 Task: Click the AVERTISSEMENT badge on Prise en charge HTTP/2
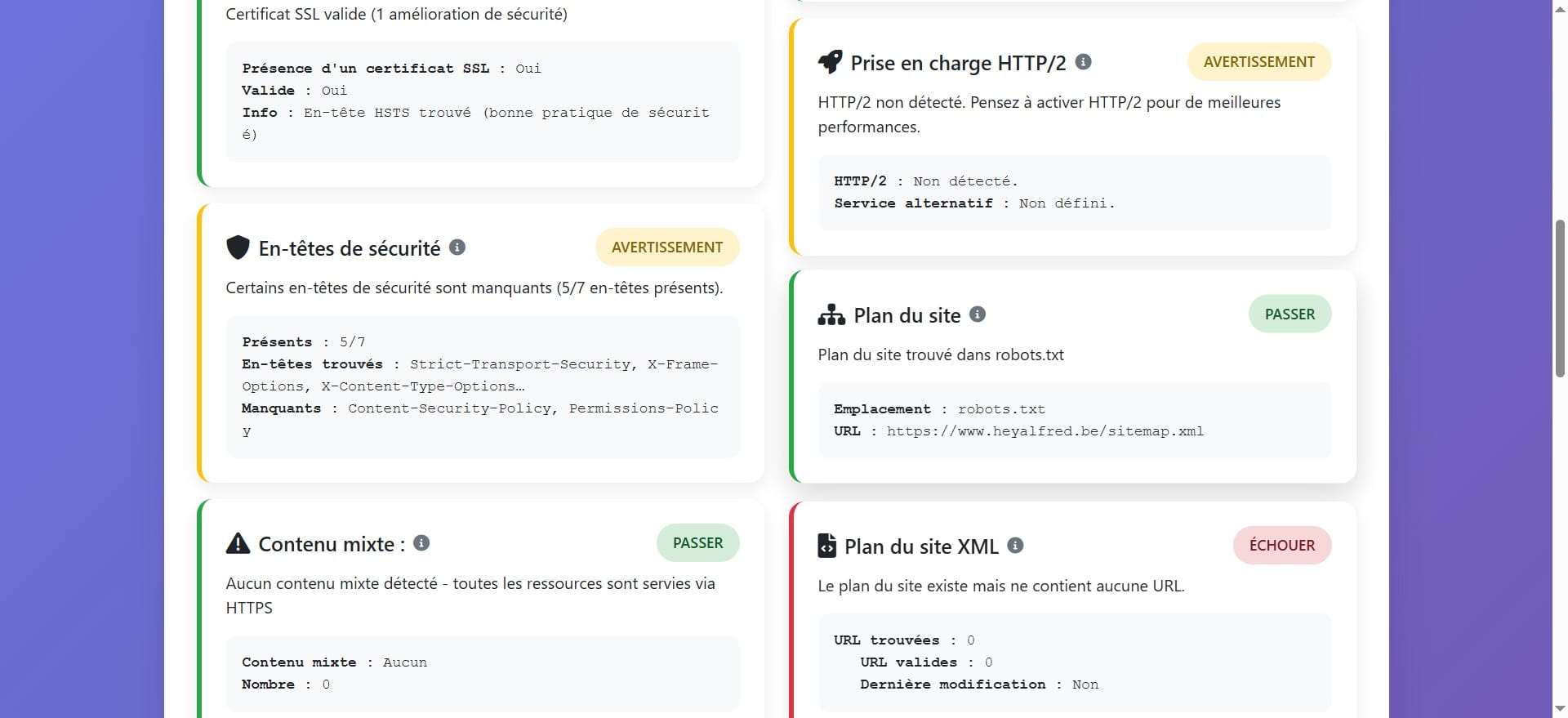tap(1258, 61)
